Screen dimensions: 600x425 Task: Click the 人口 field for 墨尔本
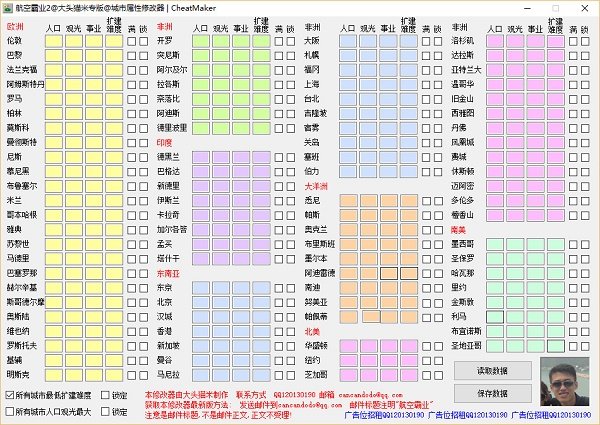click(x=348, y=259)
